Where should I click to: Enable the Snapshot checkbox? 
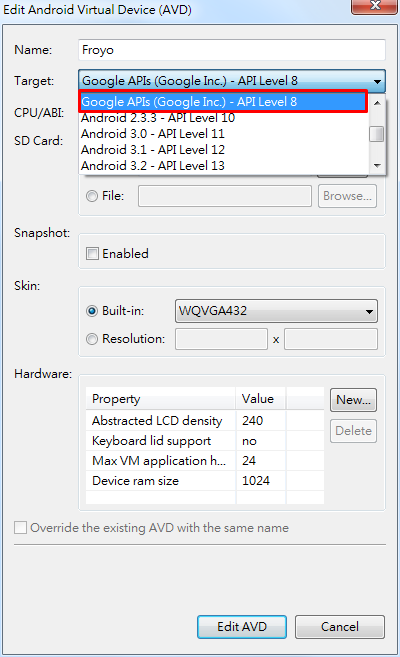pyautogui.click(x=92, y=253)
